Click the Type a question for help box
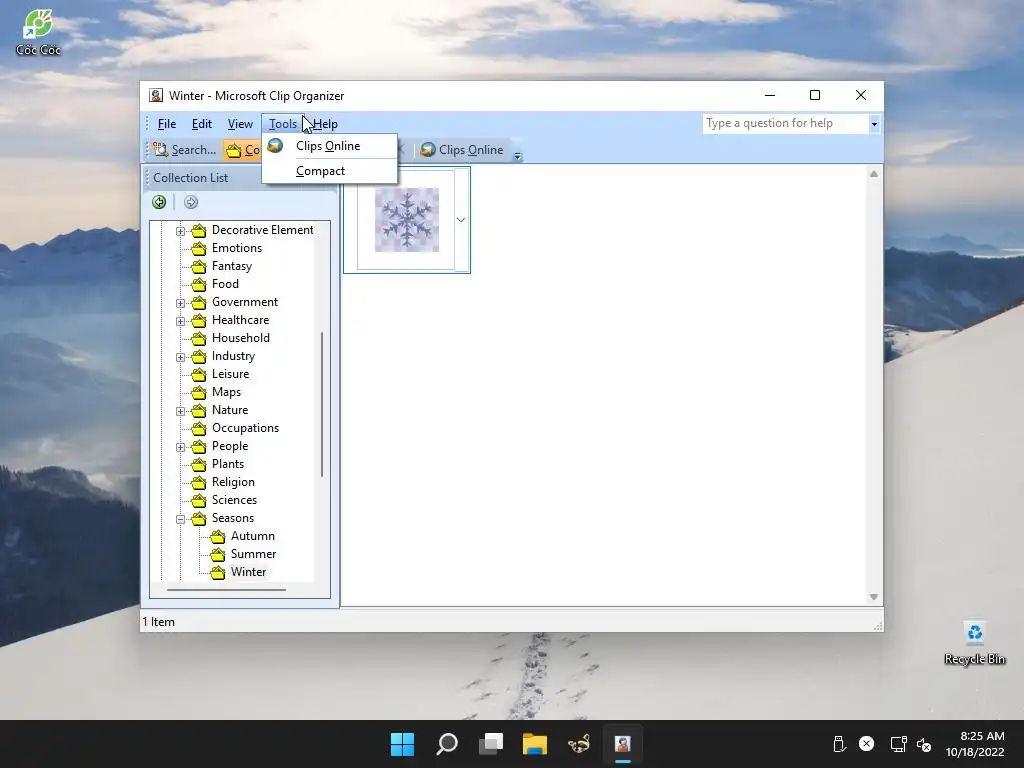This screenshot has width=1024, height=768. (x=785, y=123)
